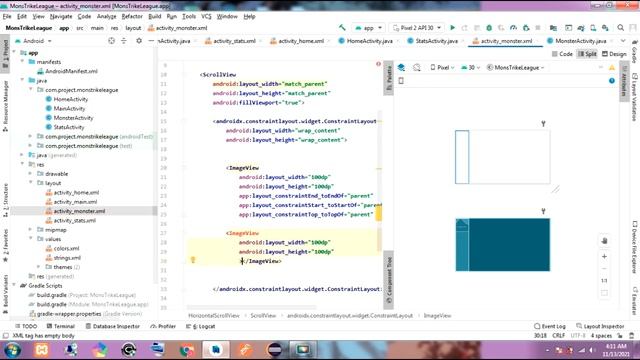This screenshot has width=640, height=360.
Task: Click 4 spaces indent in status bar
Action: coord(601,336)
